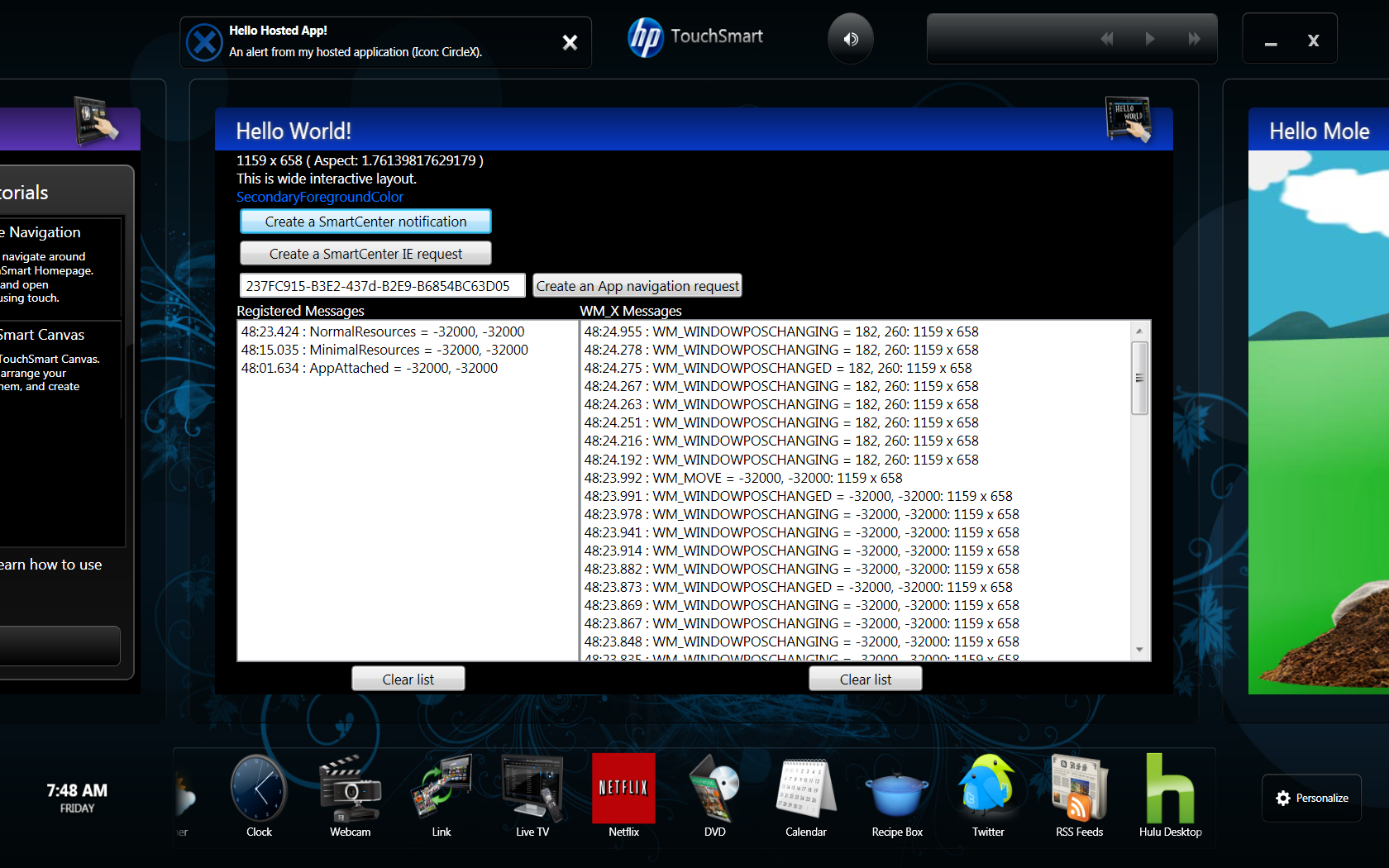Click the Personalize gear button
Viewport: 1389px width, 868px height.
(1311, 798)
